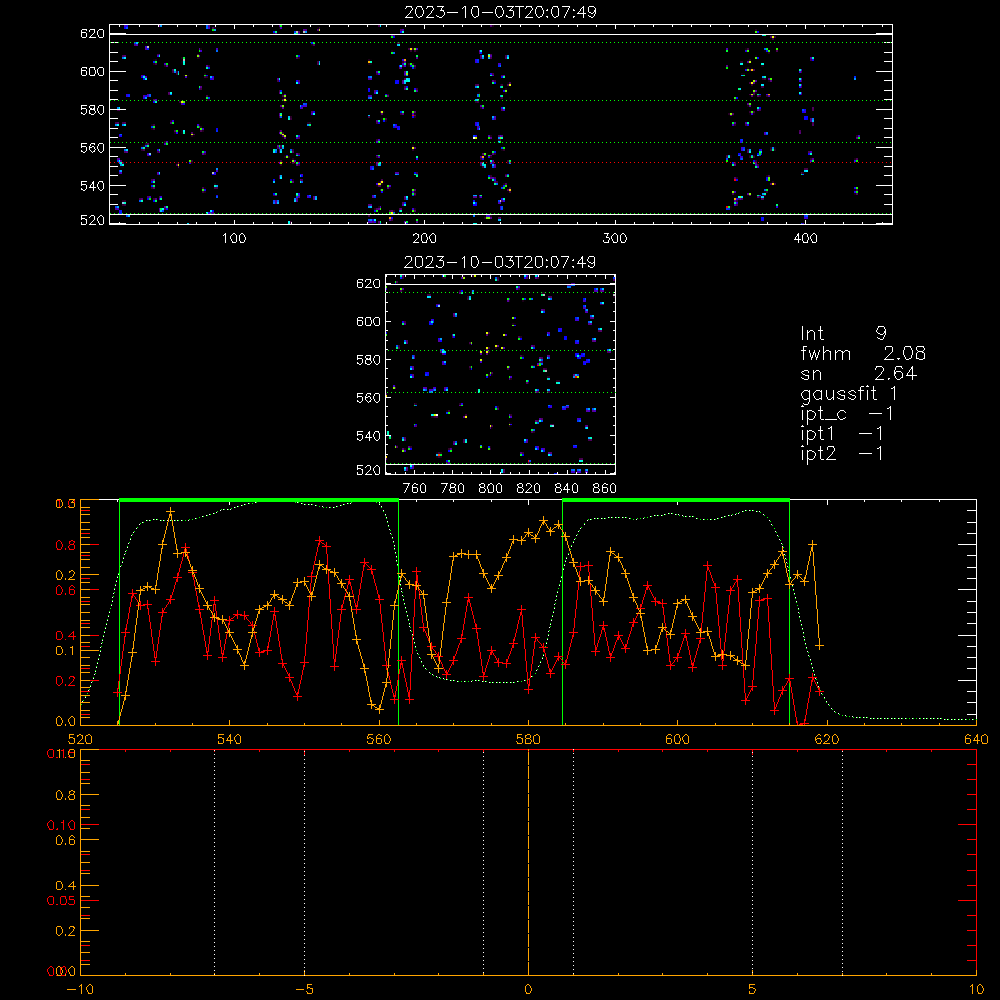Click x-axis label 800 on middle image plot
The width and height of the screenshot is (1000, 1000).
coord(490,489)
